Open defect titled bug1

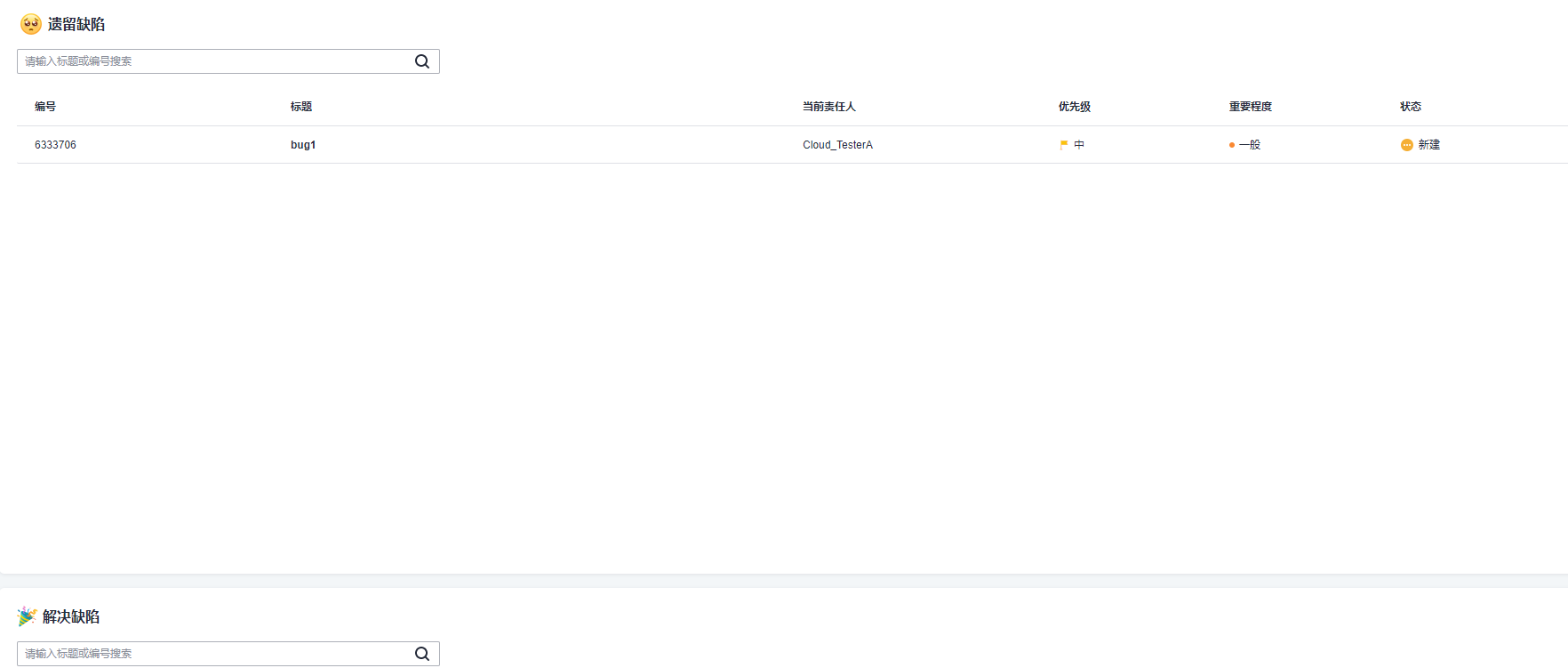point(303,145)
